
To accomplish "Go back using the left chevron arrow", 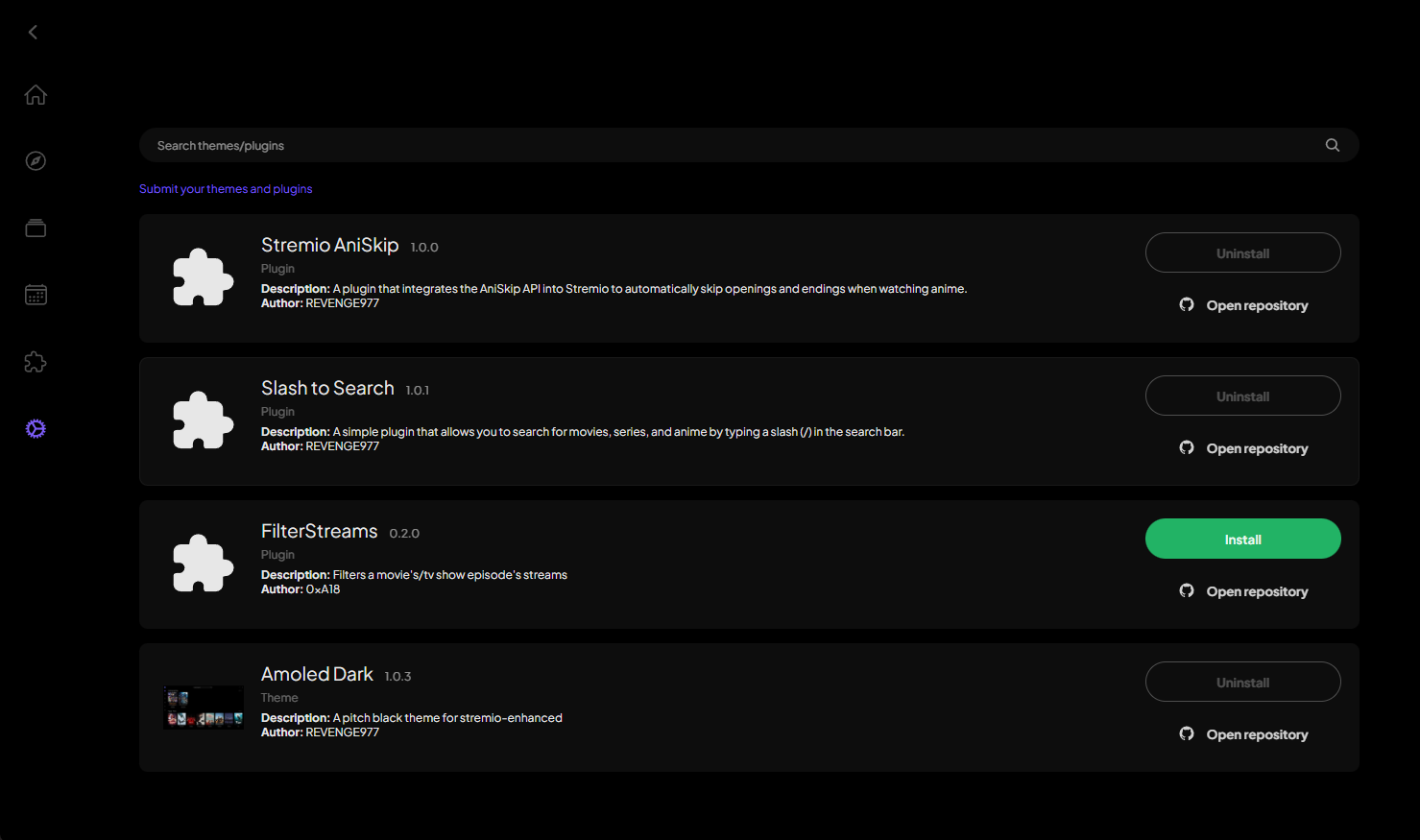I will pyautogui.click(x=33, y=32).
